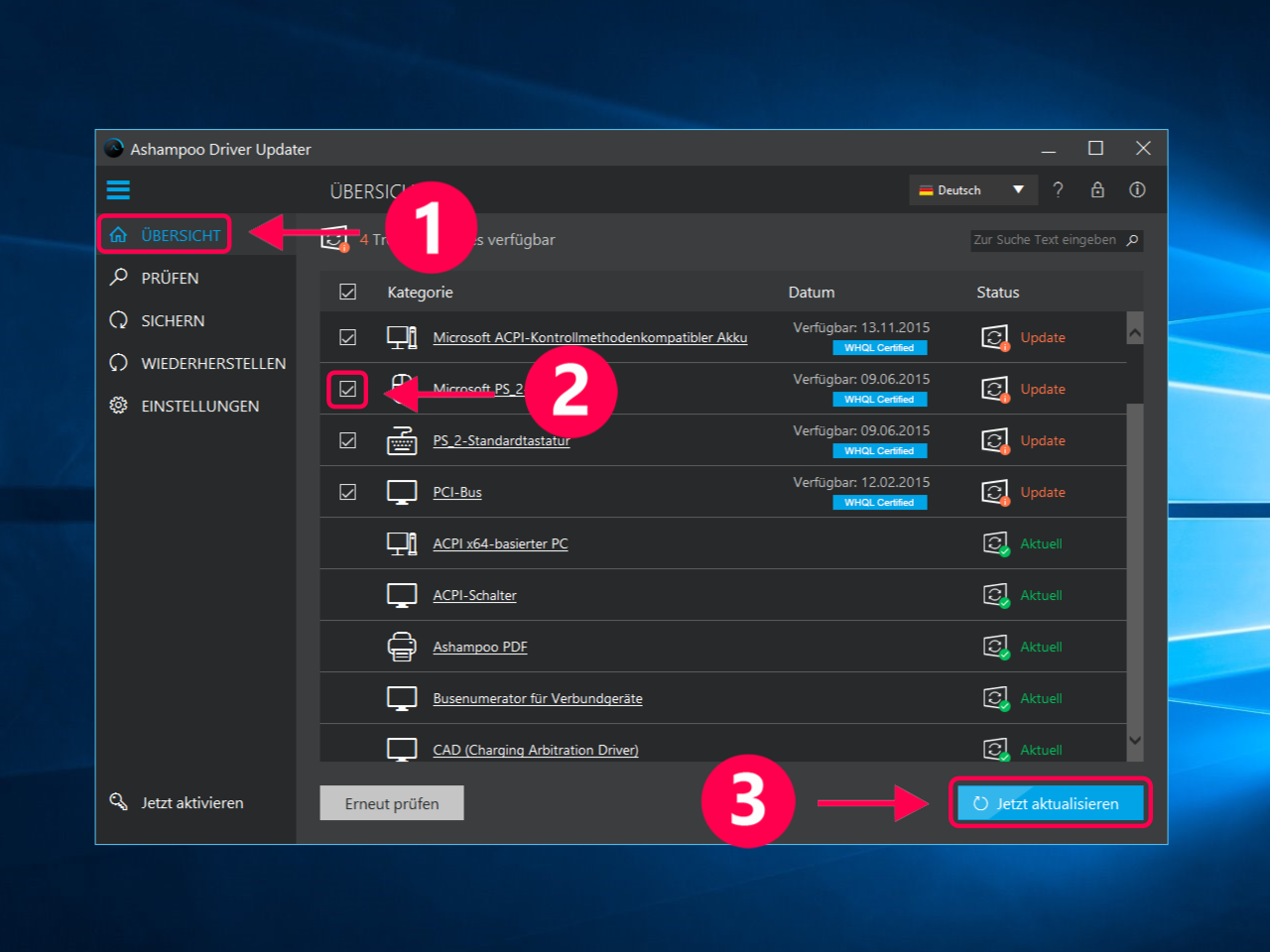
Task: Click the scrollbar down arrow
Action: coord(1135,741)
